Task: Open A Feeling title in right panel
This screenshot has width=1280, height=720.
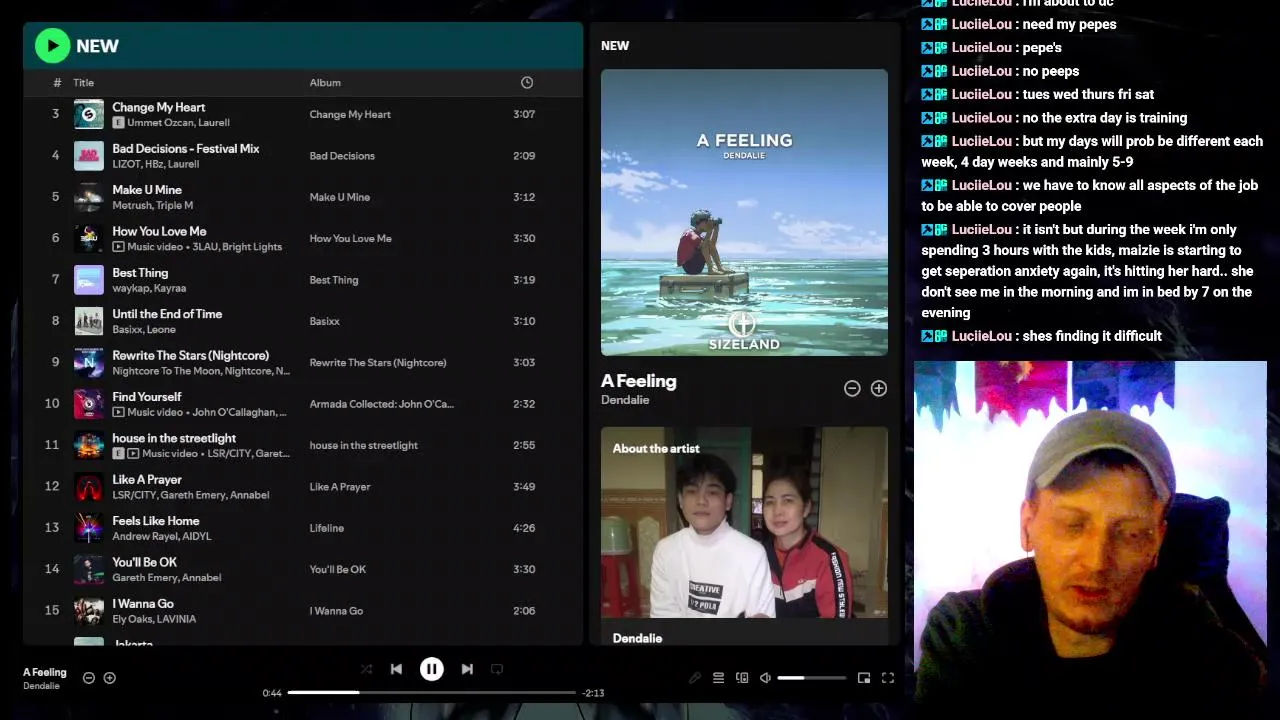Action: pos(639,381)
